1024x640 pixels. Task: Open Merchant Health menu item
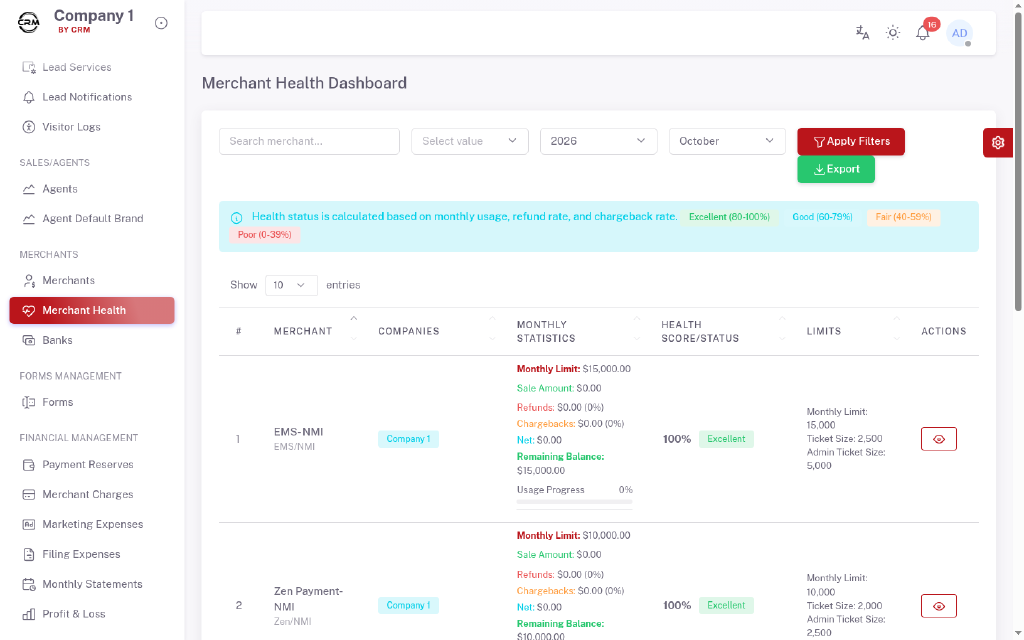(92, 310)
